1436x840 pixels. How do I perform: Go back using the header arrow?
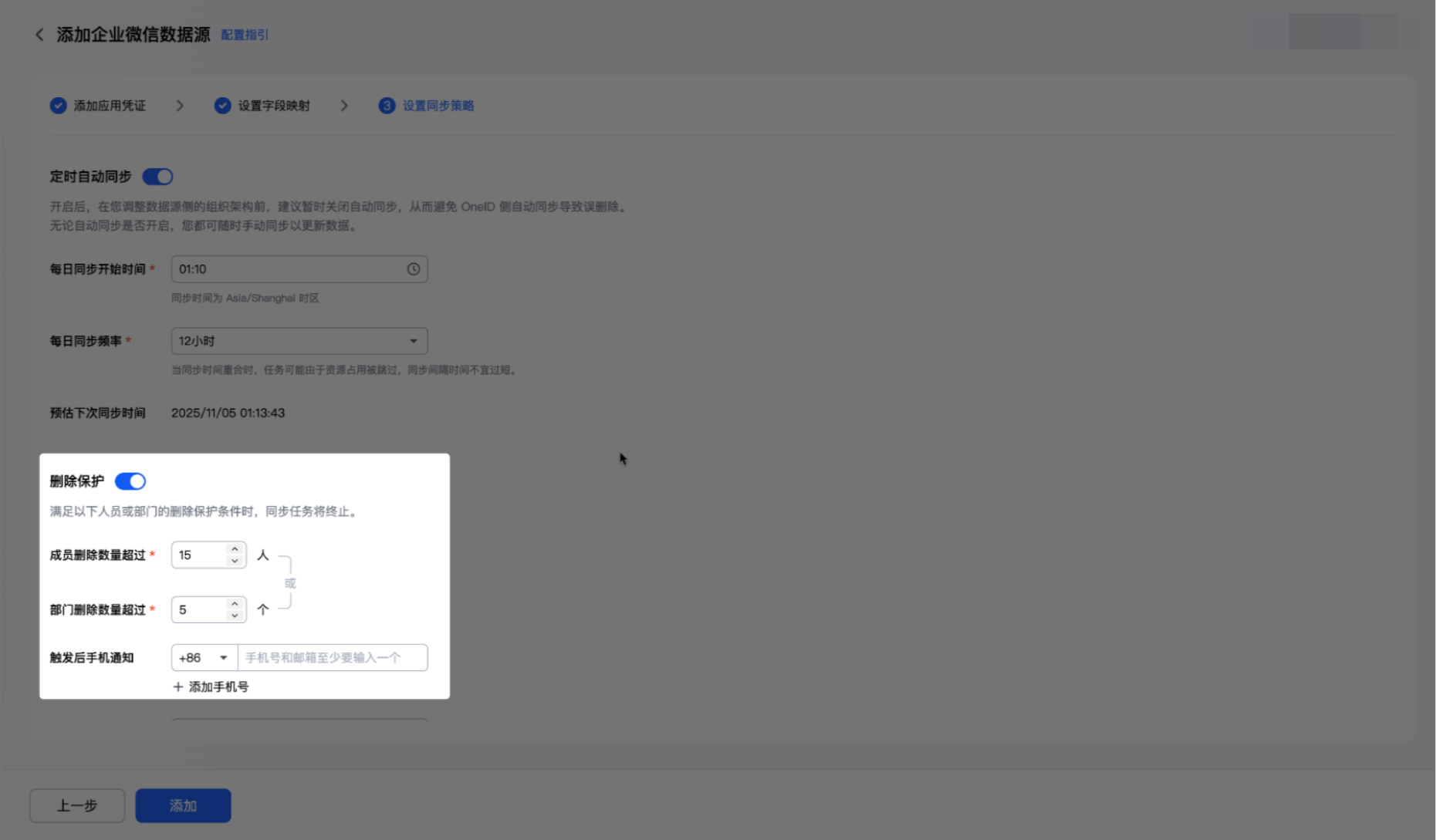click(40, 35)
